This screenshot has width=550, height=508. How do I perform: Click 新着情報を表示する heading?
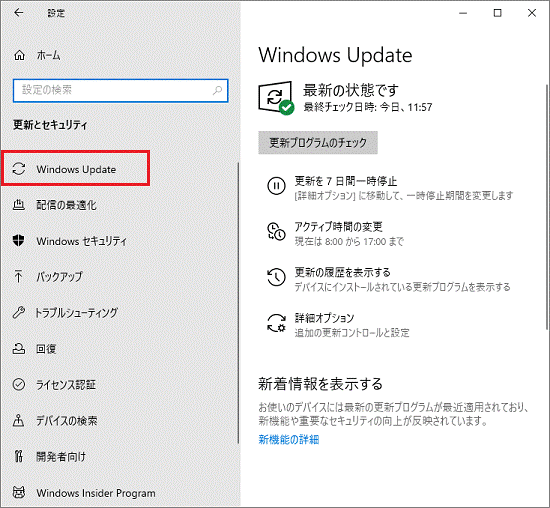click(320, 383)
